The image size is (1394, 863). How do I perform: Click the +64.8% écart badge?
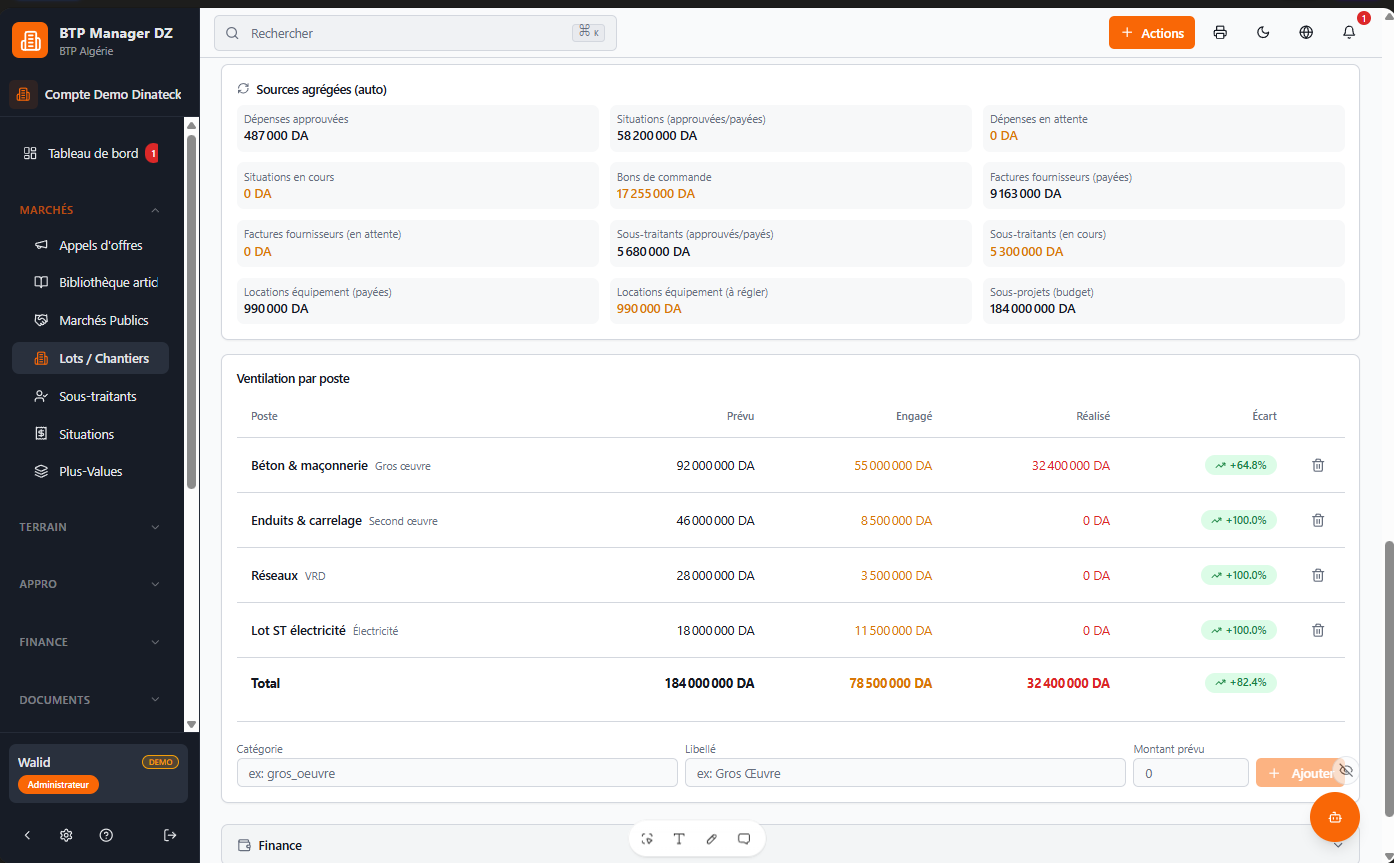pos(1240,465)
